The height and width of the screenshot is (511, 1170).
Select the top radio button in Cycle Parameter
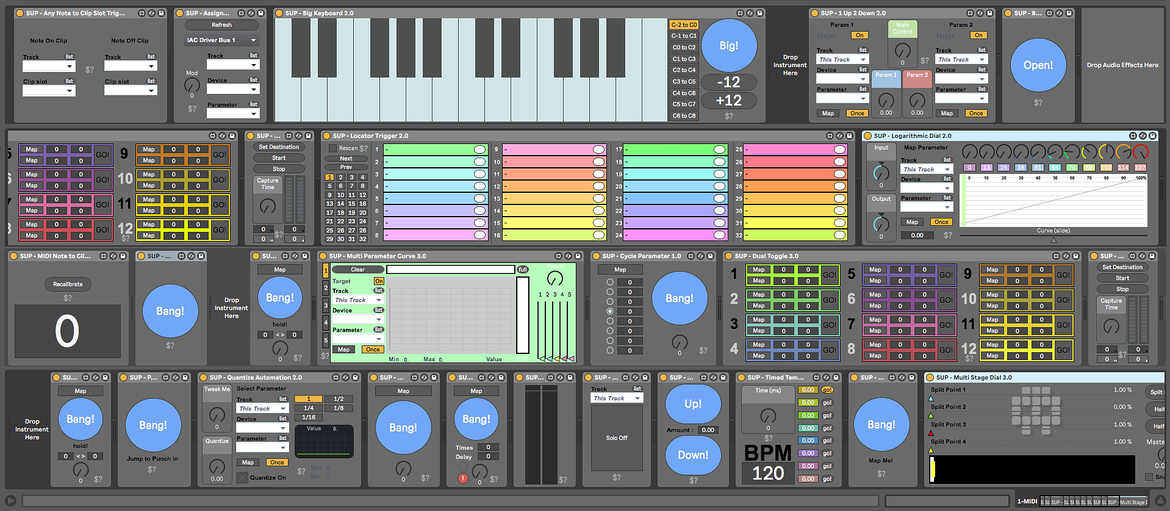coord(612,282)
